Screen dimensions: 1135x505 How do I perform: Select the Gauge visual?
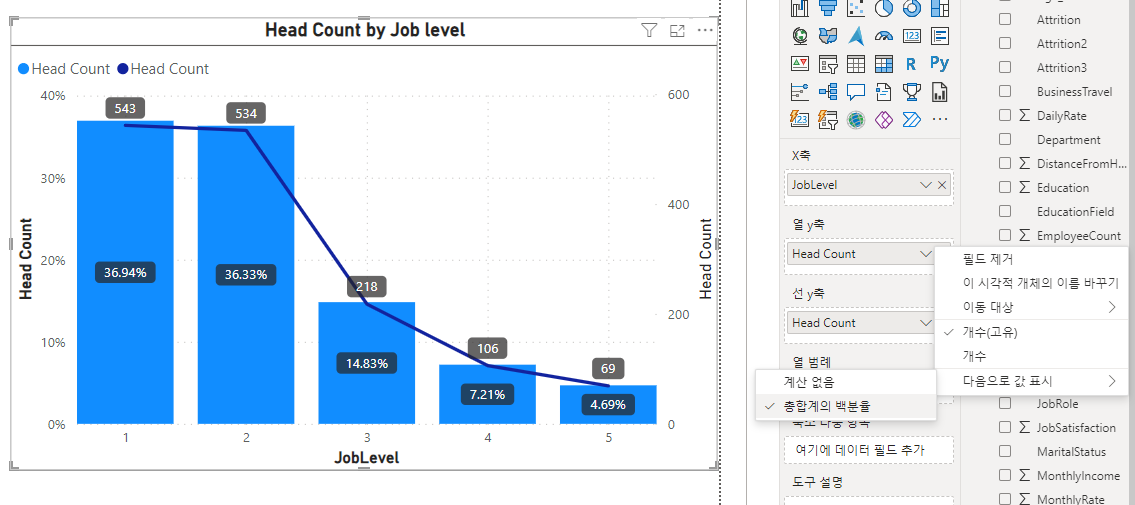point(884,35)
